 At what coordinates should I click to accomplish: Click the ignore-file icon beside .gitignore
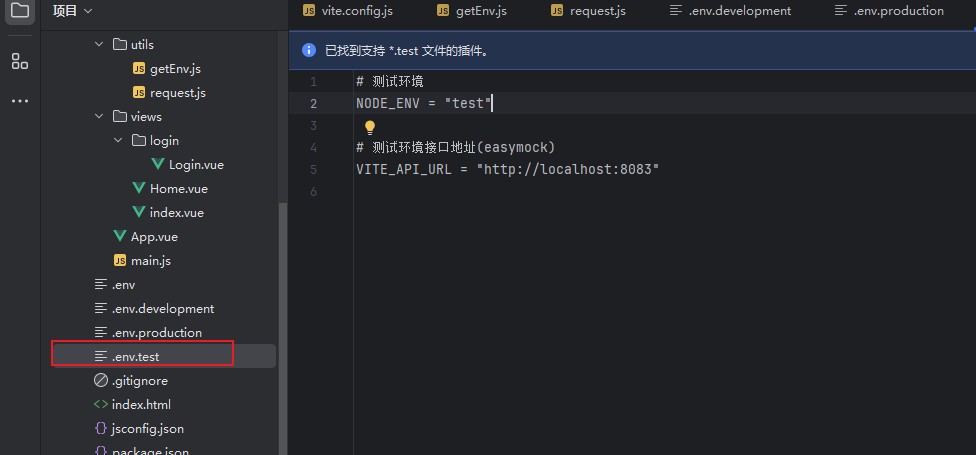101,380
